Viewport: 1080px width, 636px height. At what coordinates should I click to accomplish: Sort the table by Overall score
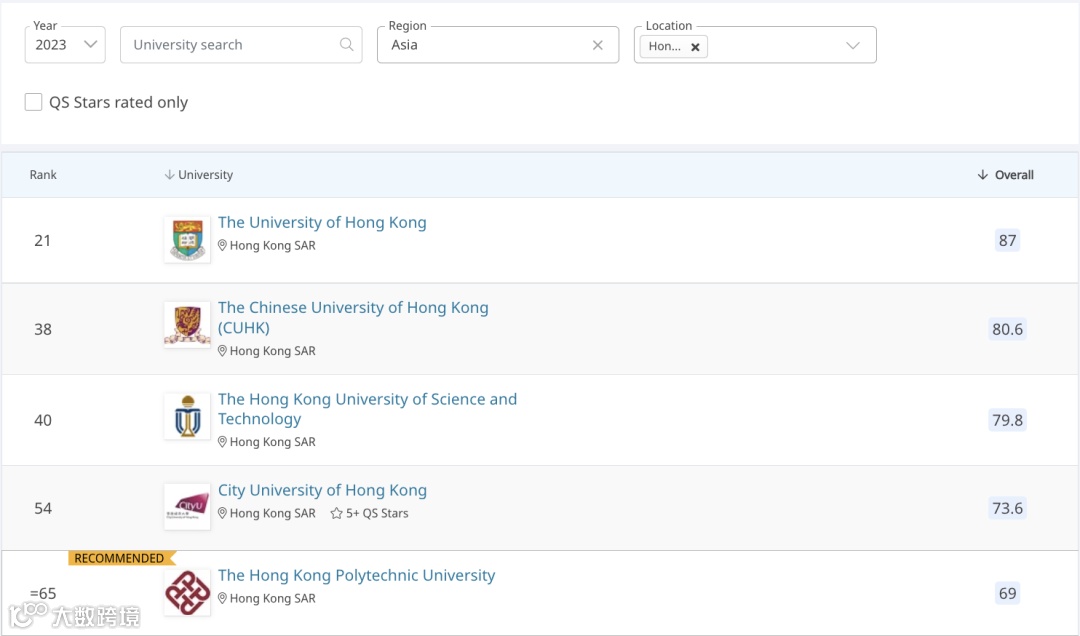click(x=1006, y=175)
